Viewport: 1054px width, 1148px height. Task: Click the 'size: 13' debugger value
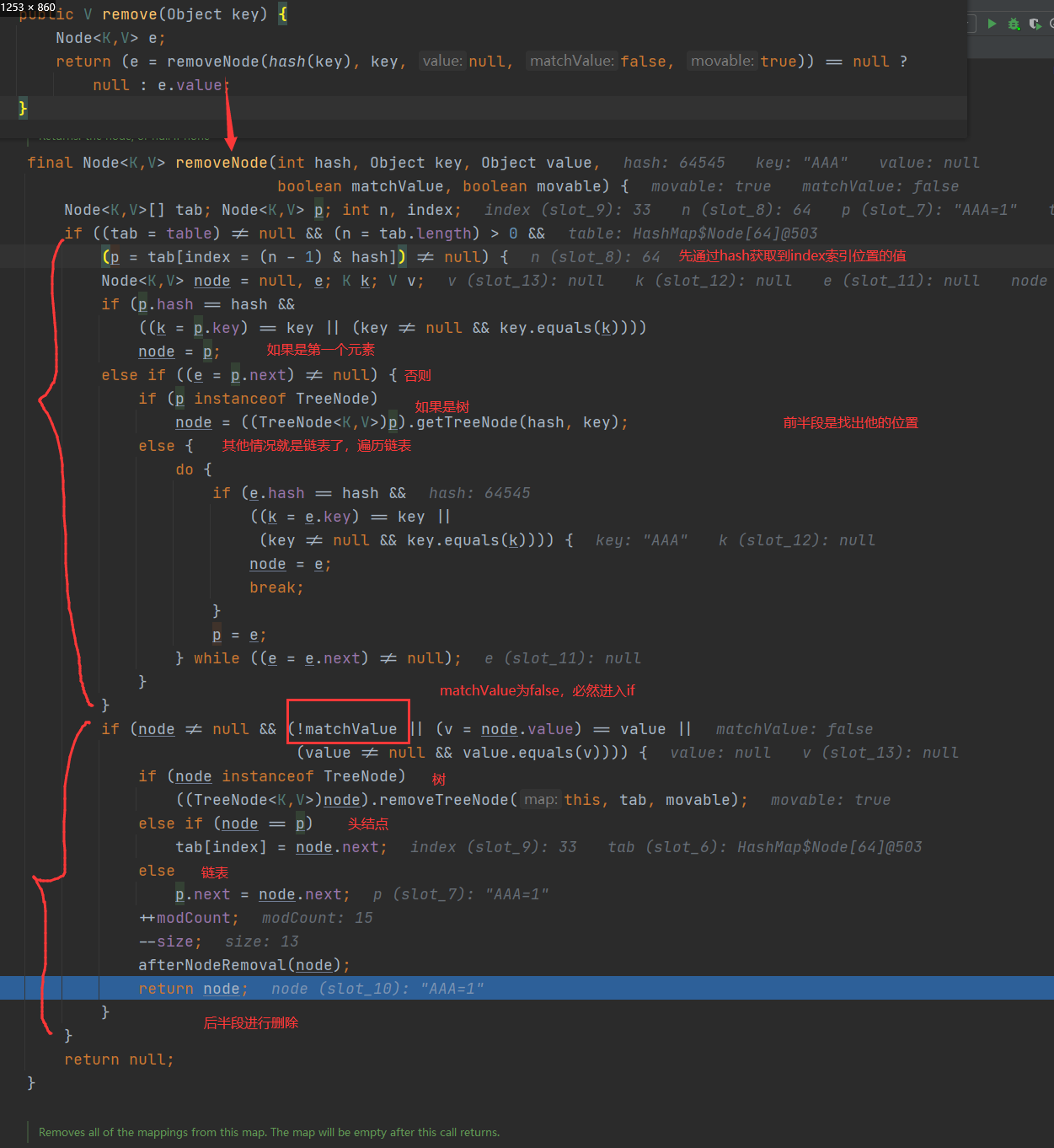[x=261, y=941]
